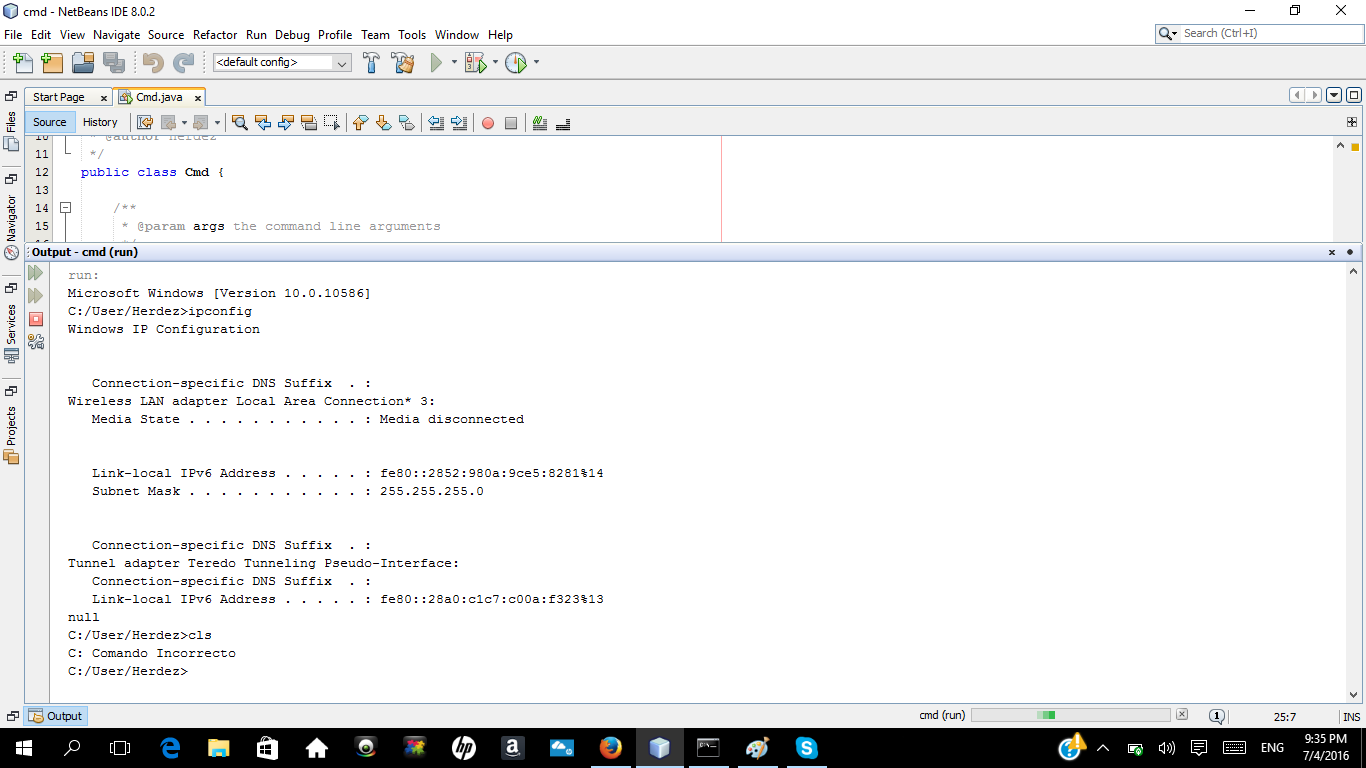The width and height of the screenshot is (1366, 768).
Task: Click the Profile Project clock icon
Action: (516, 63)
